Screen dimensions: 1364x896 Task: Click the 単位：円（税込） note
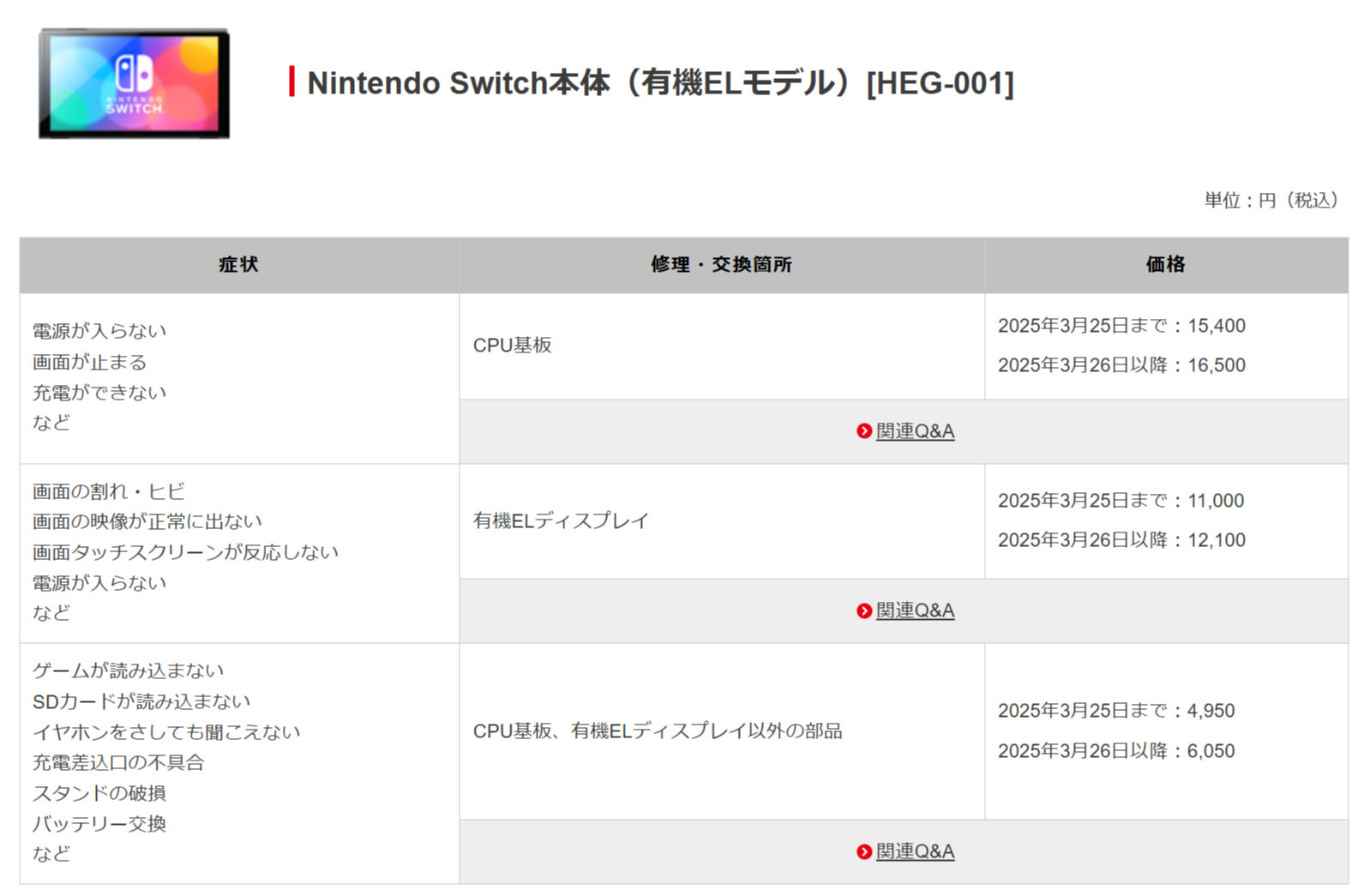pyautogui.click(x=1271, y=201)
